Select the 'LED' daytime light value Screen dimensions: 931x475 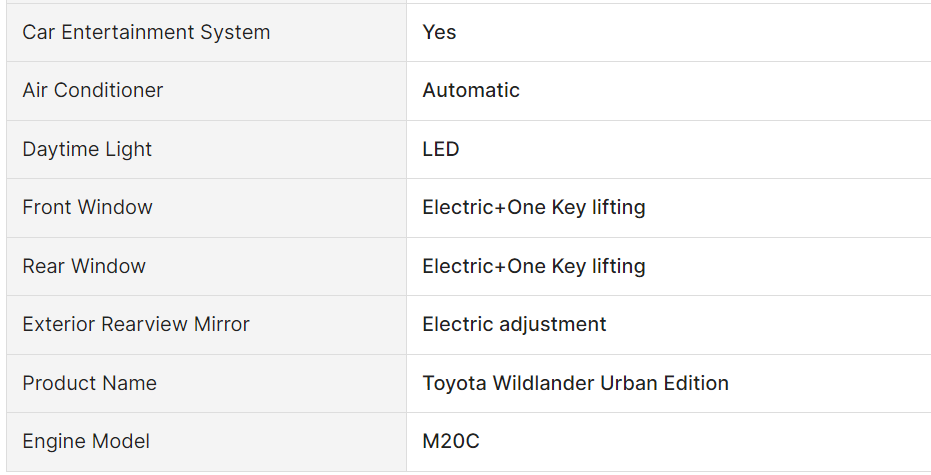coord(441,149)
